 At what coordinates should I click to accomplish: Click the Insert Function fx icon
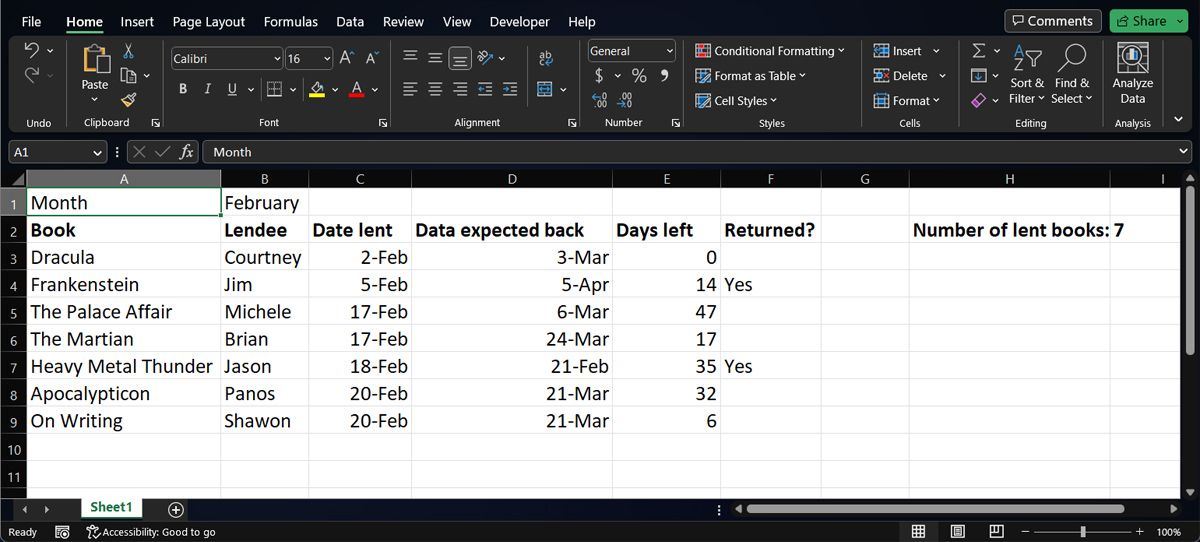click(x=187, y=152)
